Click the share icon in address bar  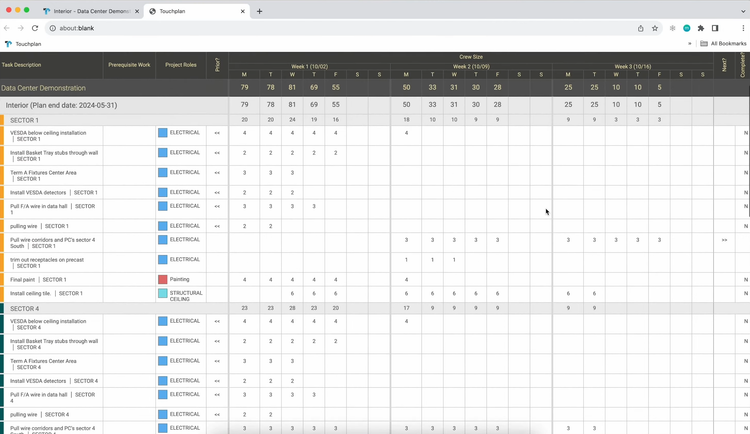[640, 28]
